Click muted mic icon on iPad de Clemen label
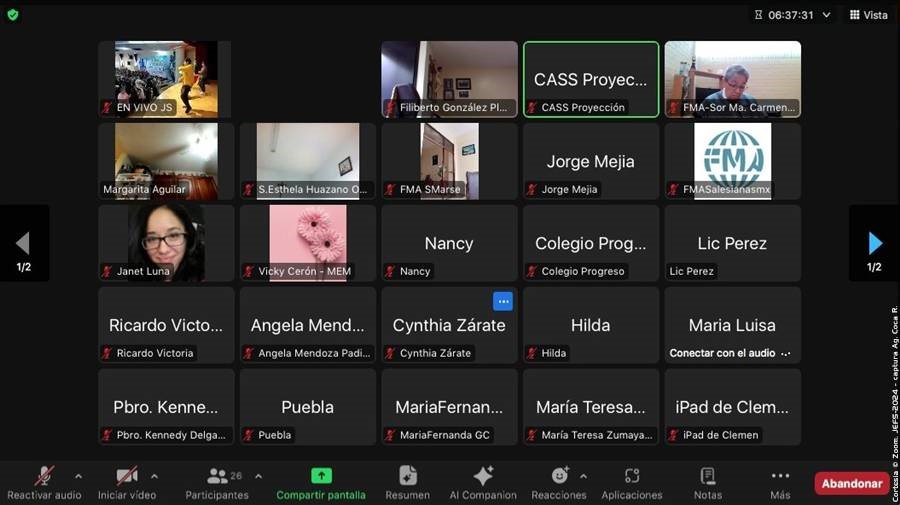900x505 pixels. [674, 436]
